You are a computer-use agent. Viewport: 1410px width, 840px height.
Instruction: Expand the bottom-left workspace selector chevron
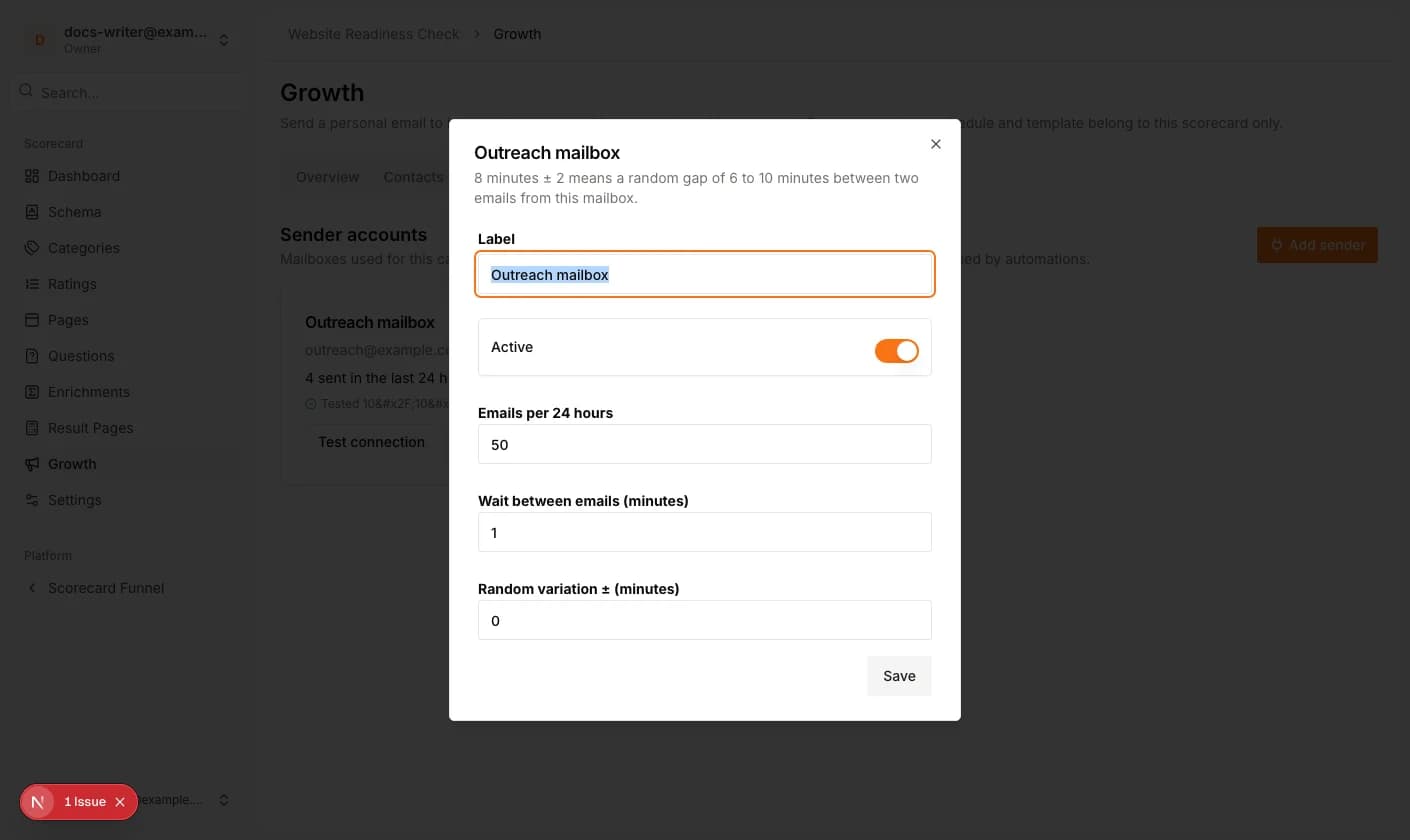pos(224,800)
